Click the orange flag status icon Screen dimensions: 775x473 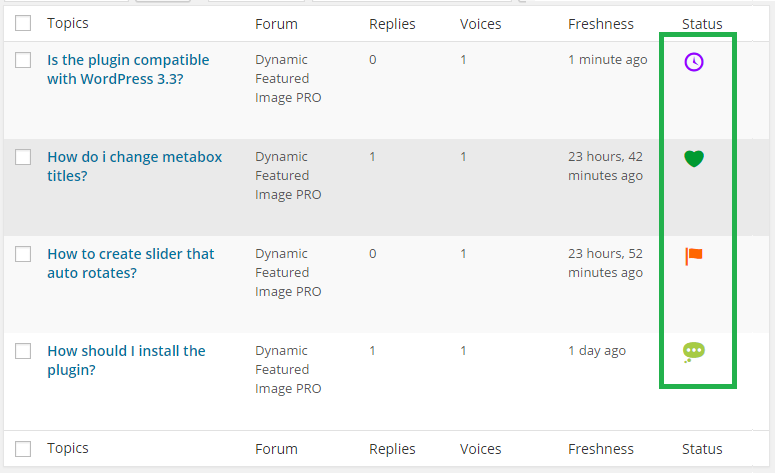pyautogui.click(x=694, y=256)
